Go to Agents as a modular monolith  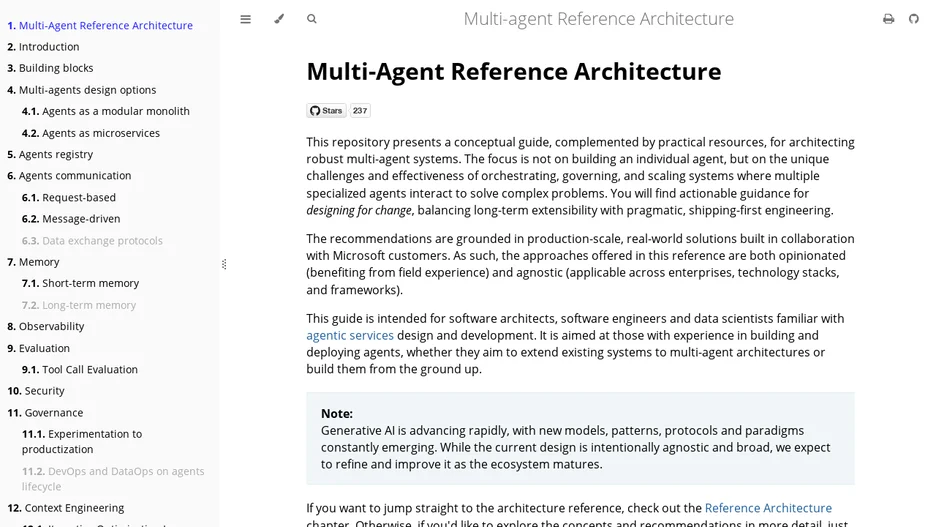(x=106, y=111)
